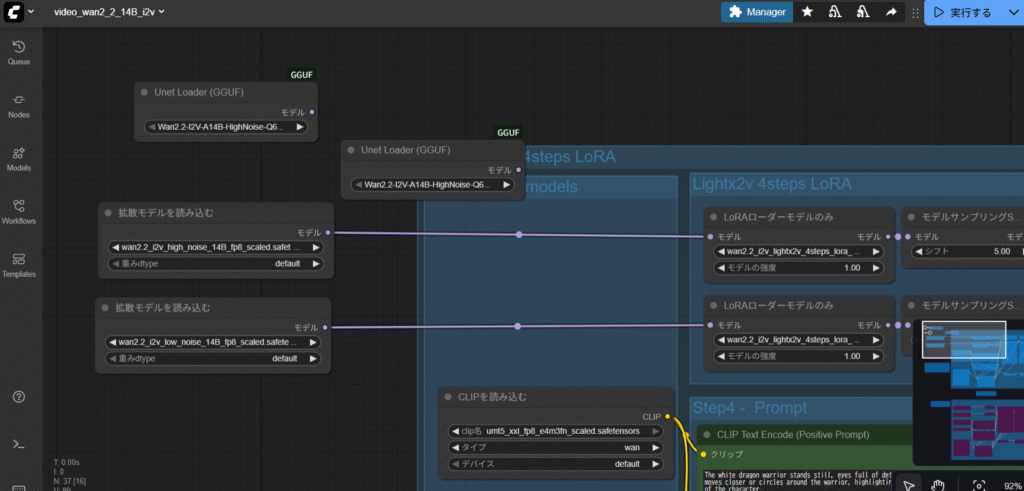Click the share arrow icon in top bar
The width and height of the screenshot is (1024, 491).
891,12
